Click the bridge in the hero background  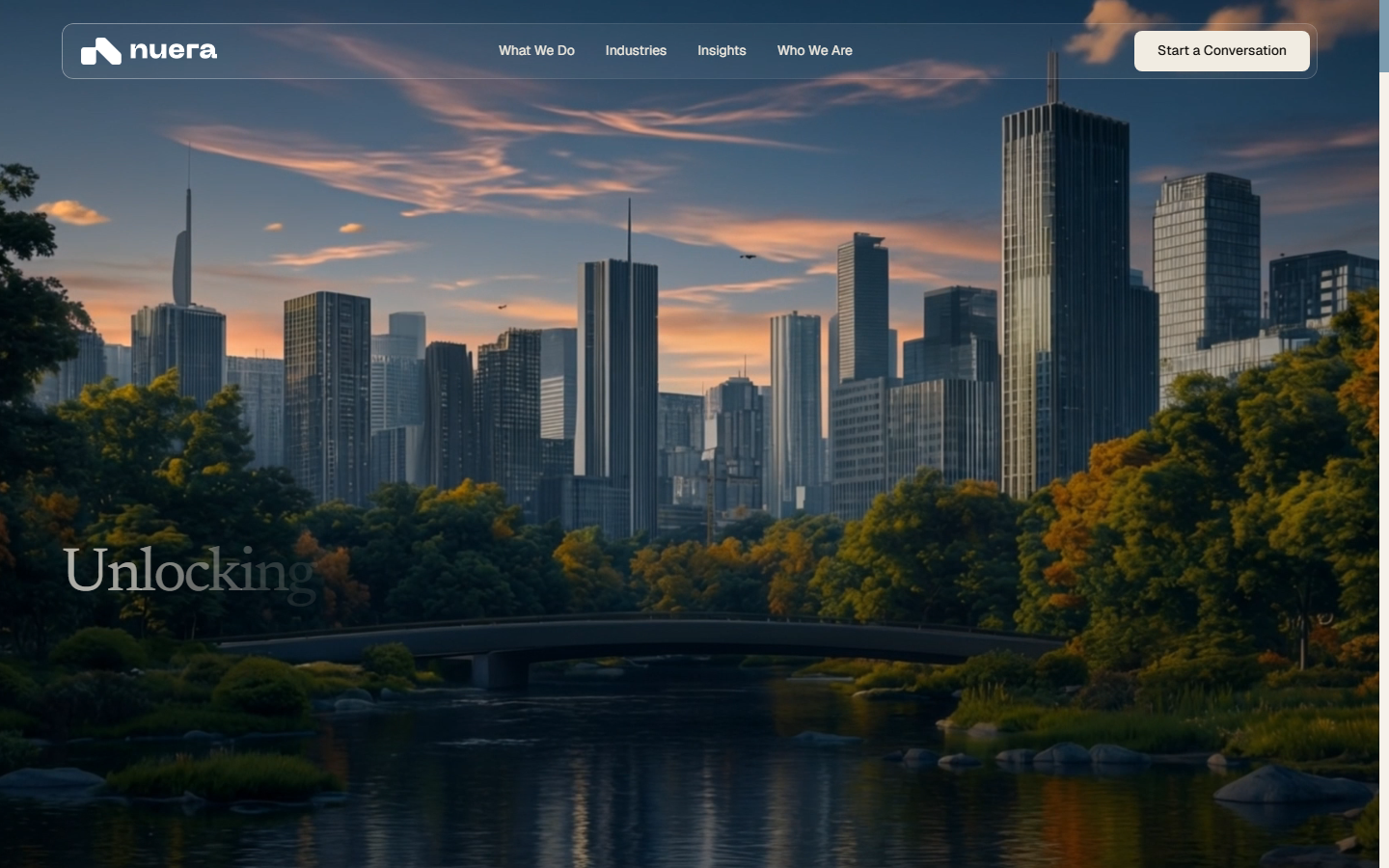tap(637, 641)
